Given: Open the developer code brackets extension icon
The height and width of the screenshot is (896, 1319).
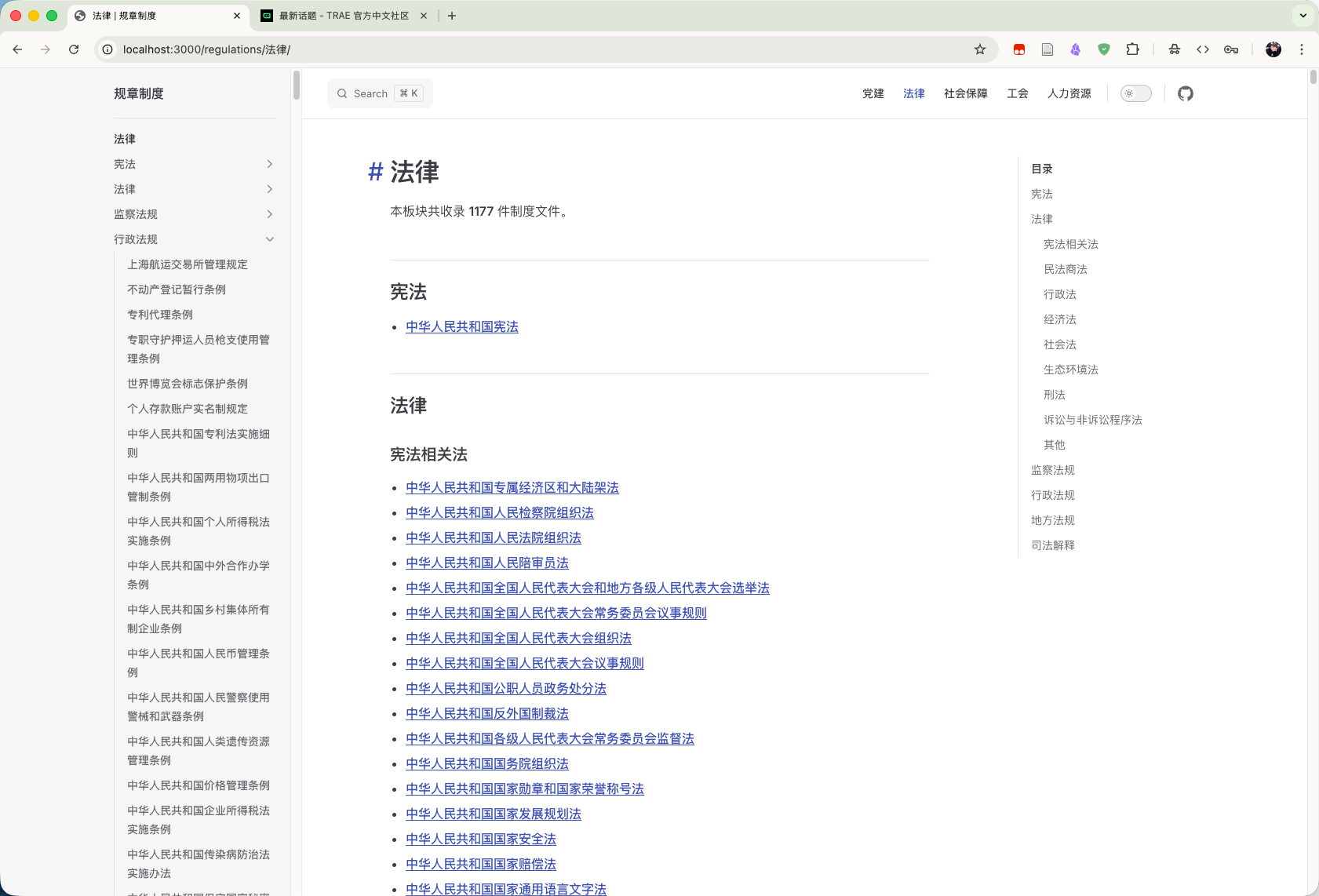Looking at the screenshot, I should 1203,49.
